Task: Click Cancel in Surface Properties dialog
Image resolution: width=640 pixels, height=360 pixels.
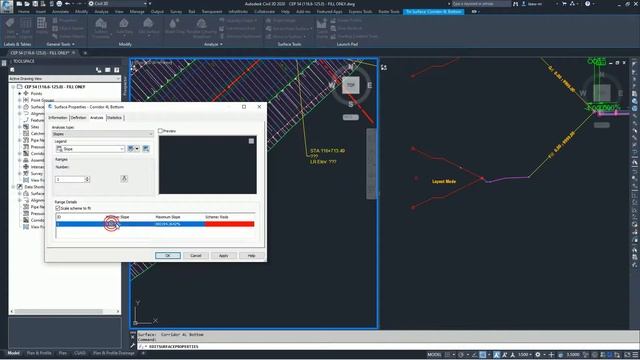Action: (196, 256)
